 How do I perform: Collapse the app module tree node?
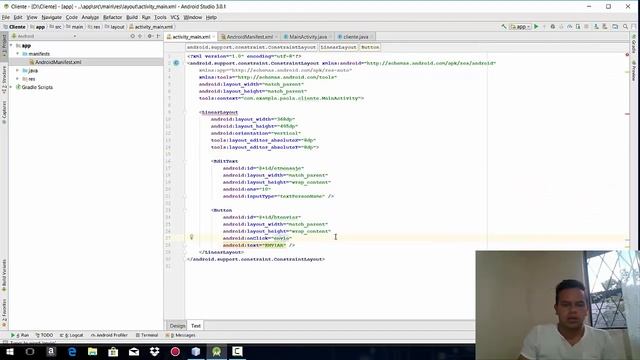tap(11, 45)
